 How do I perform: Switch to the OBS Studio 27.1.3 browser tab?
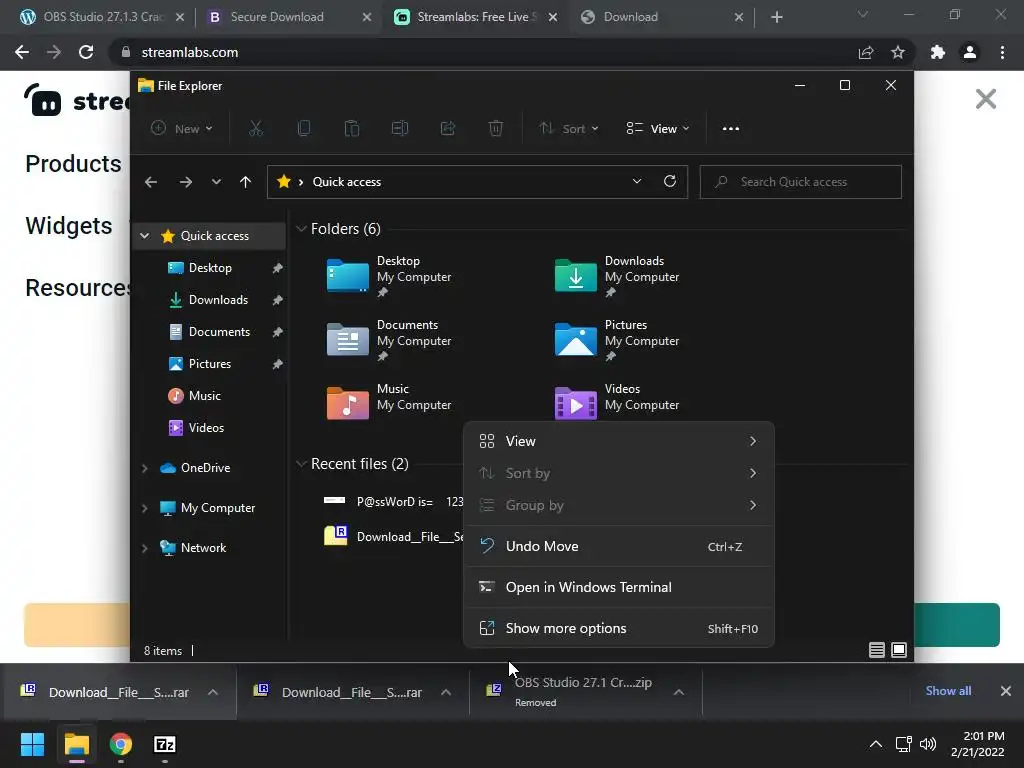pos(101,17)
